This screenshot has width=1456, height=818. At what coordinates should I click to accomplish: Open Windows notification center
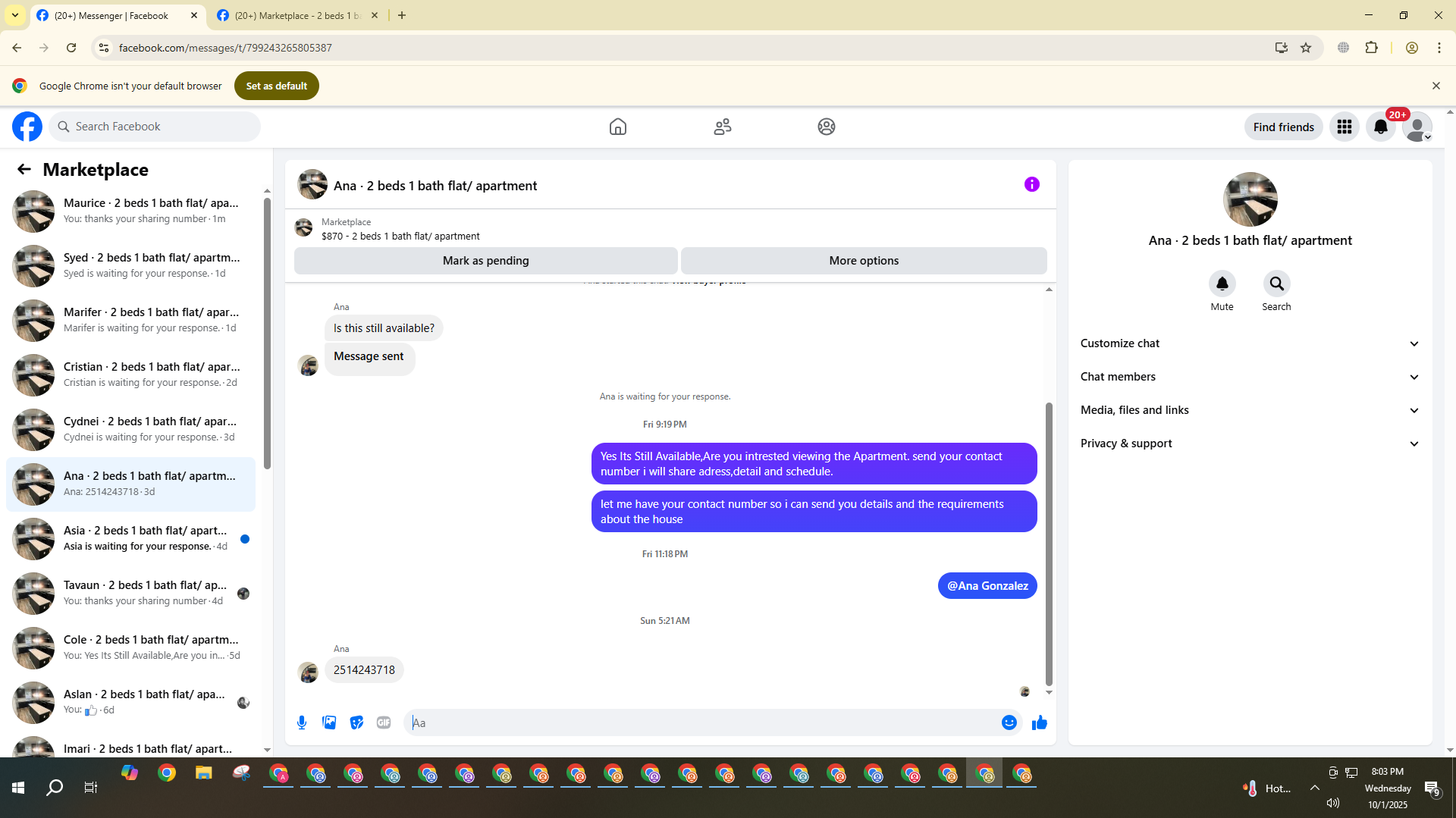pyautogui.click(x=1432, y=789)
